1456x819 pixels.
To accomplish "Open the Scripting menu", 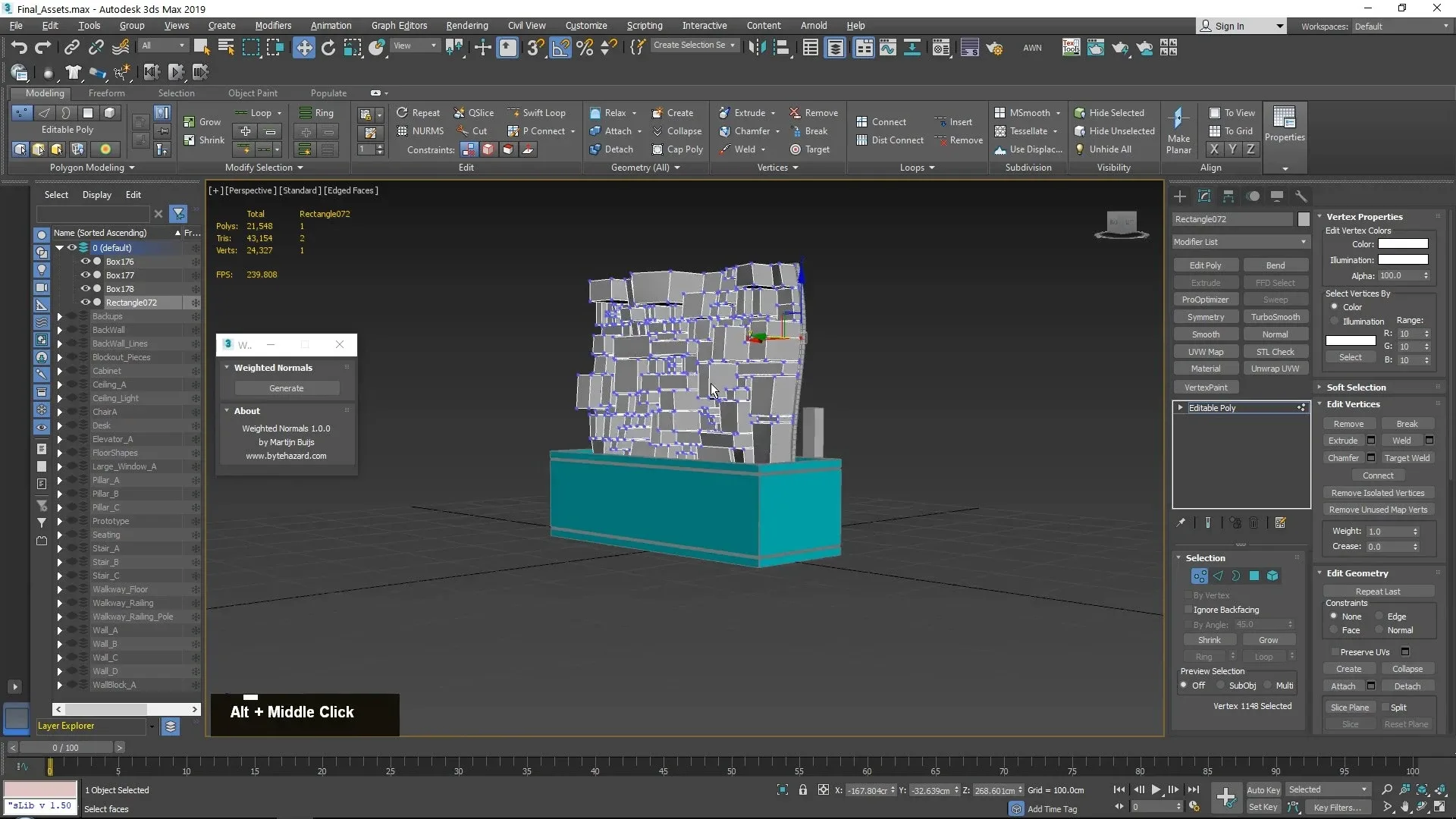I will pyautogui.click(x=644, y=25).
